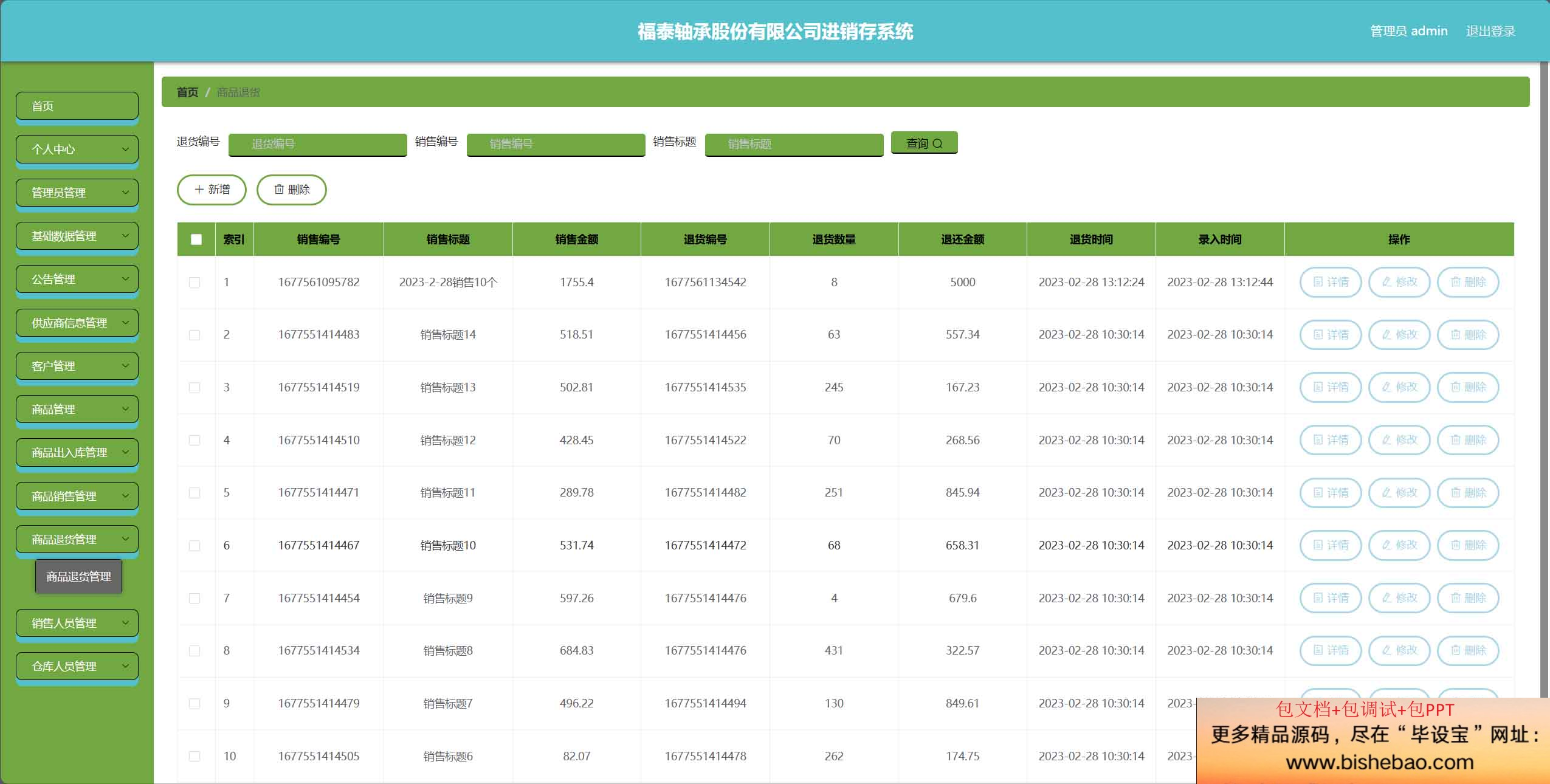This screenshot has height=784, width=1550.
Task: Click 修改 for 销售标题10 row
Action: (x=1399, y=545)
